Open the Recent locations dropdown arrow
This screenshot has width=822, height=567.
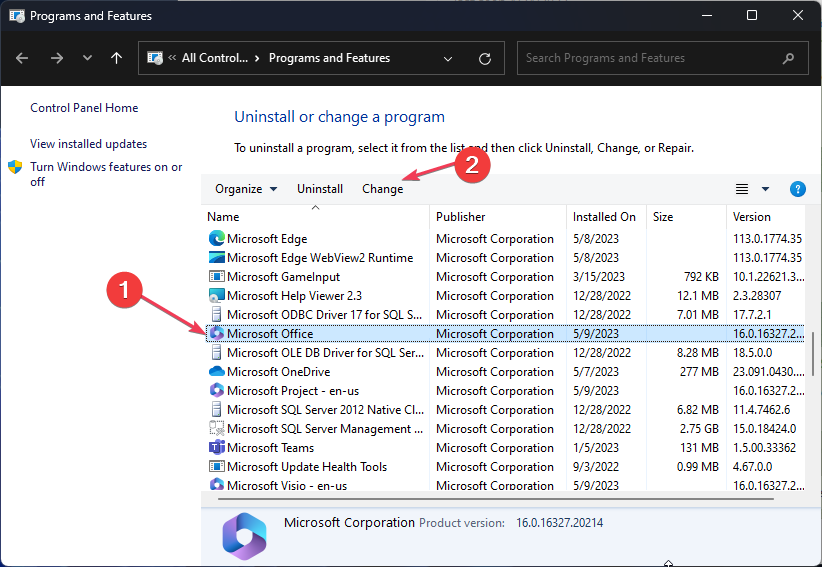pos(87,58)
